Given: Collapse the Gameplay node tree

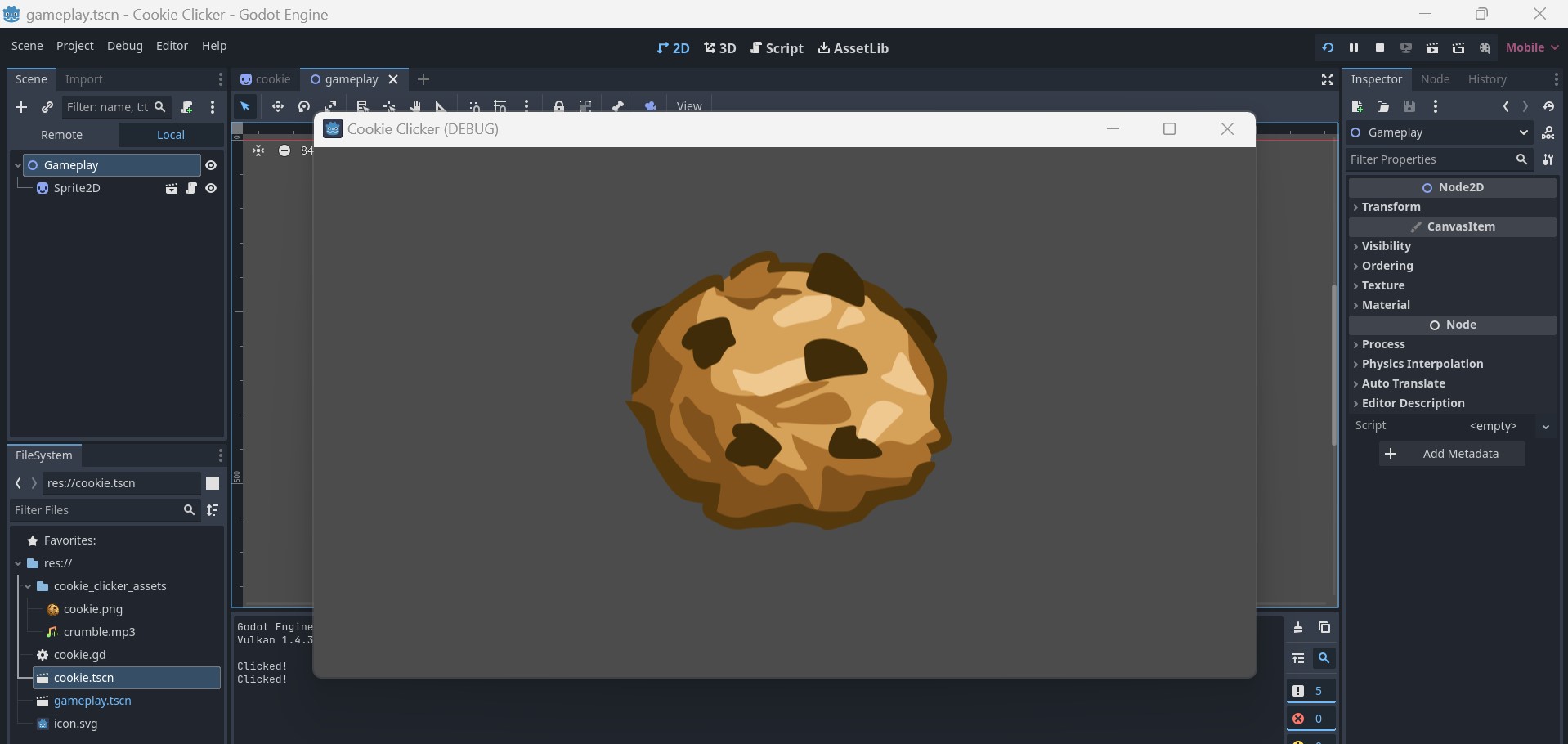Looking at the screenshot, I should (17, 165).
